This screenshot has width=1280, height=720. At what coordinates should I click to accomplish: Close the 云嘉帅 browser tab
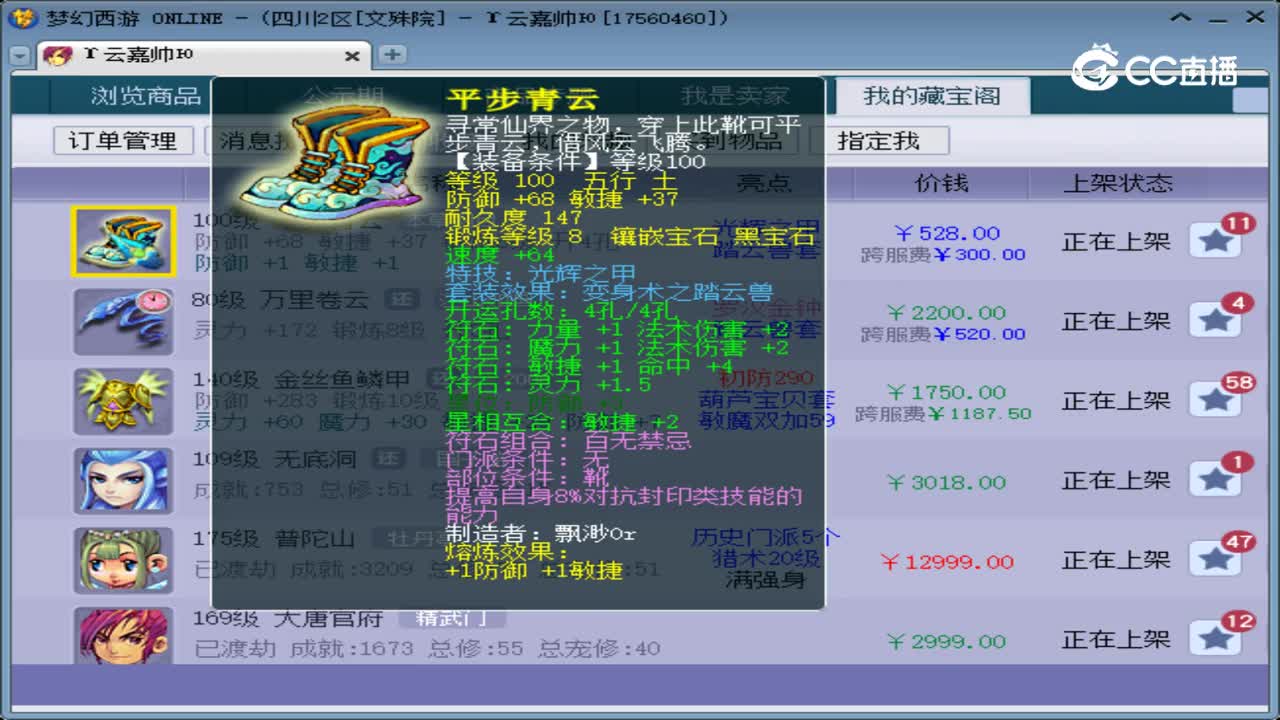pyautogui.click(x=352, y=56)
